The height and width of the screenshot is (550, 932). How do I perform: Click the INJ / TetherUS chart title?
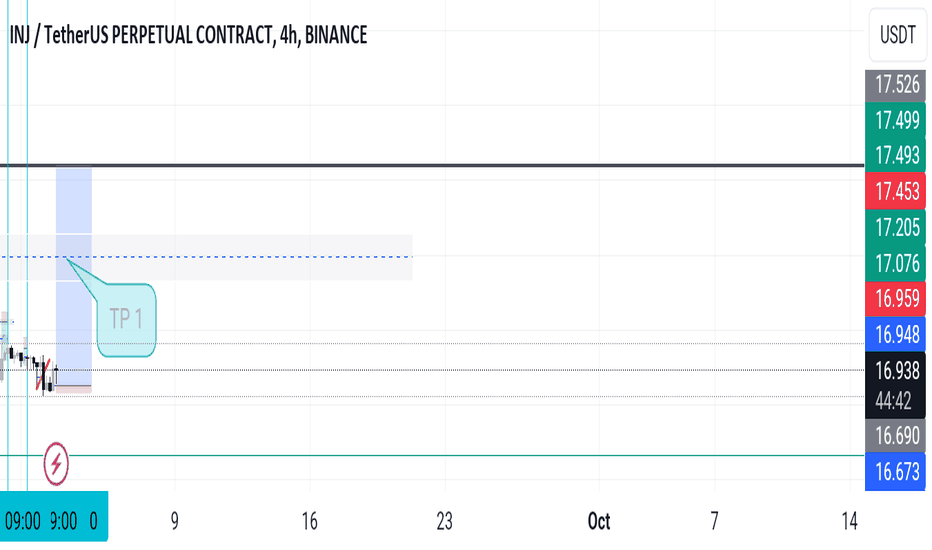188,35
